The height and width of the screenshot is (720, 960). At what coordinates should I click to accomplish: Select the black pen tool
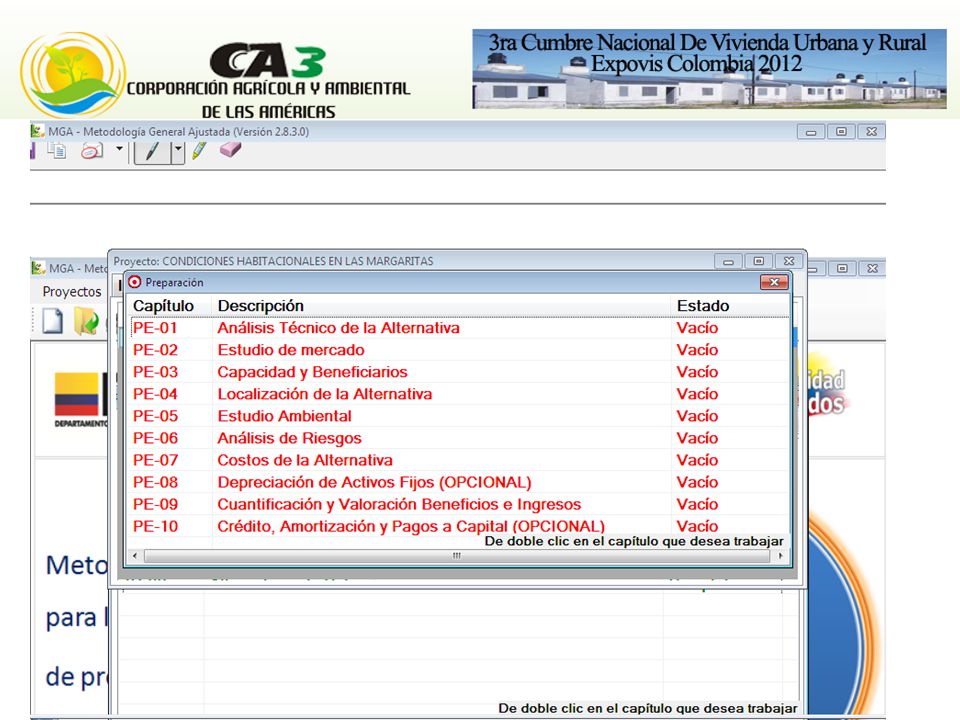click(x=152, y=152)
